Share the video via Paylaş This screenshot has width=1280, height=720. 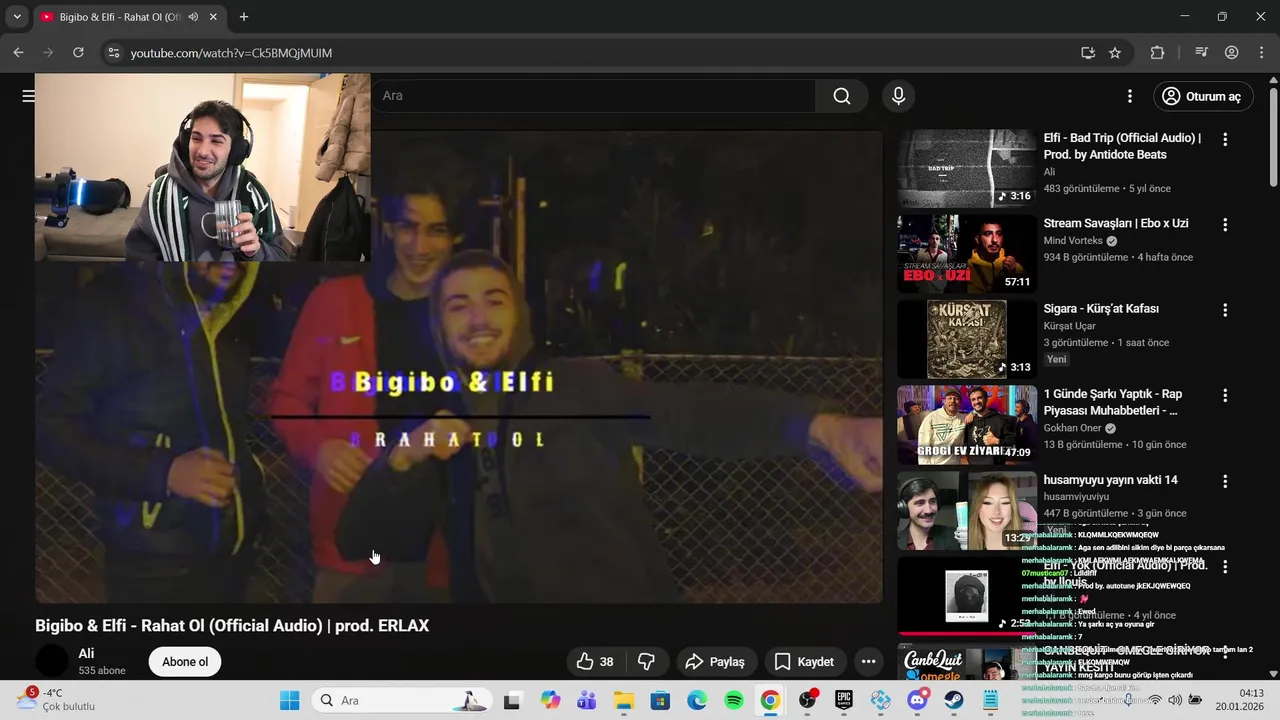pyautogui.click(x=715, y=662)
